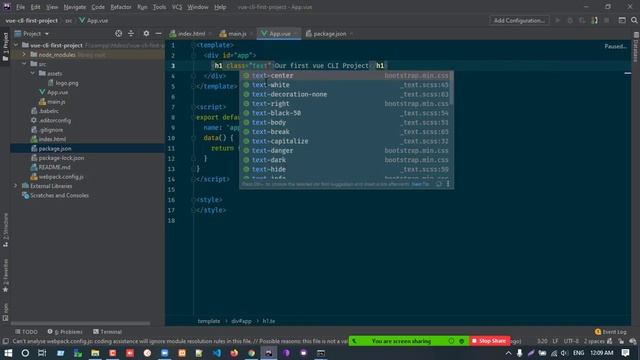
Task: Hide the Project panel with minus icon
Action: click(158, 33)
